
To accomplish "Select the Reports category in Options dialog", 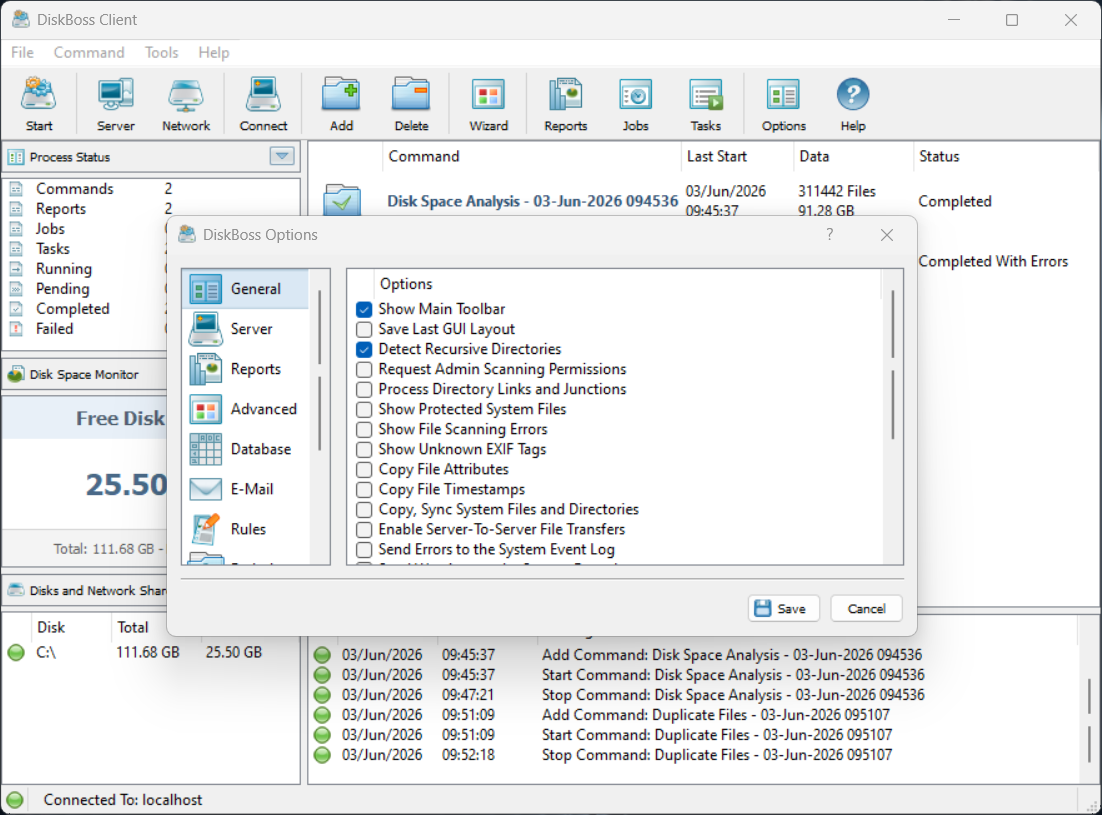I will 245,369.
